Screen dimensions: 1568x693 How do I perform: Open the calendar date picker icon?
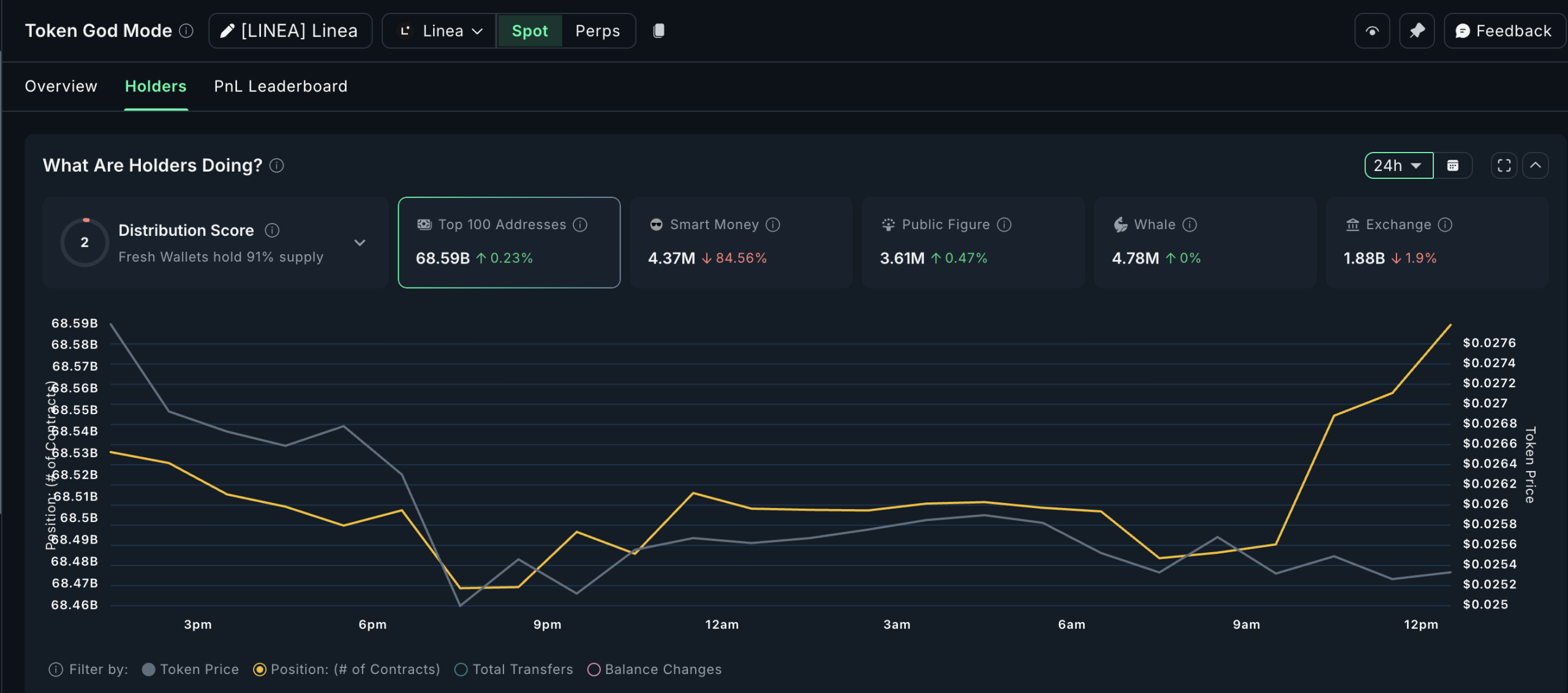(x=1452, y=165)
